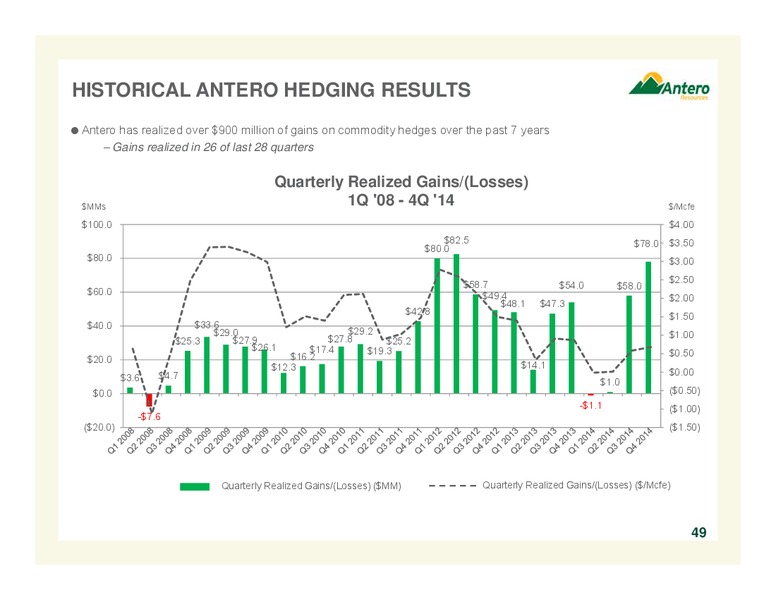Click the '-$7.6' red data label
The image size is (776, 600).
tap(149, 417)
